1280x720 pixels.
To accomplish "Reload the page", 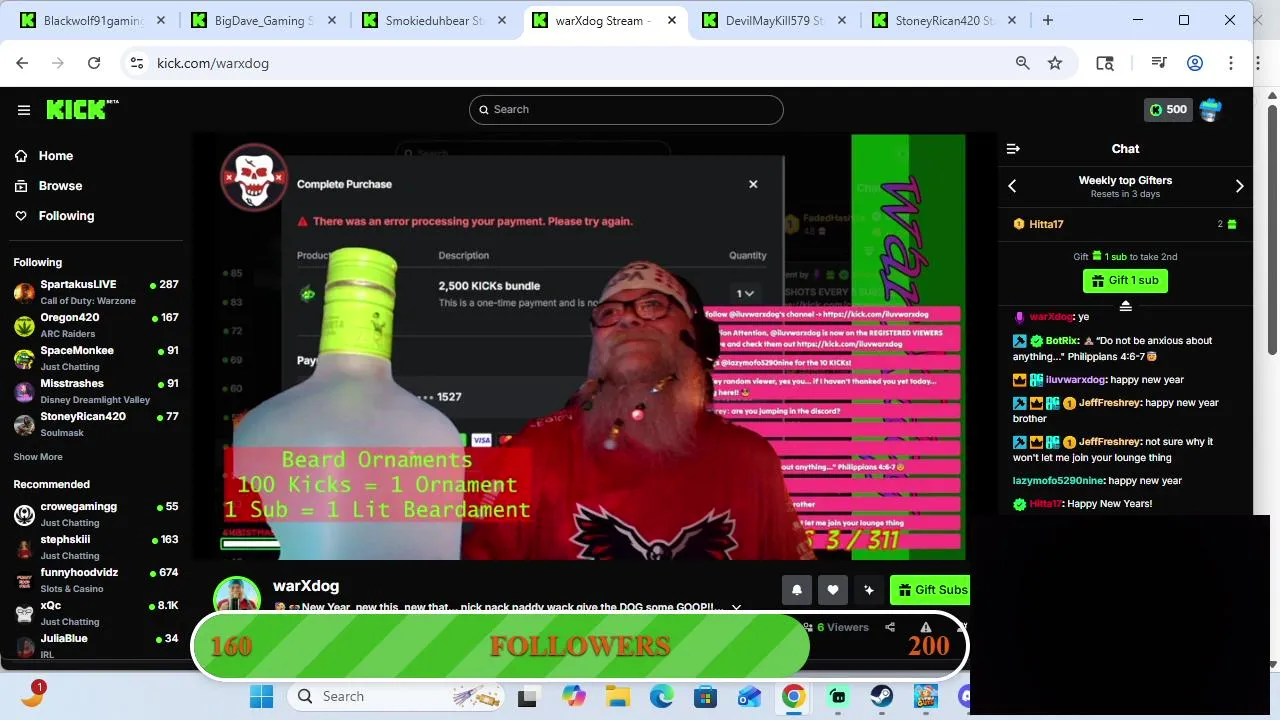I will tap(94, 63).
